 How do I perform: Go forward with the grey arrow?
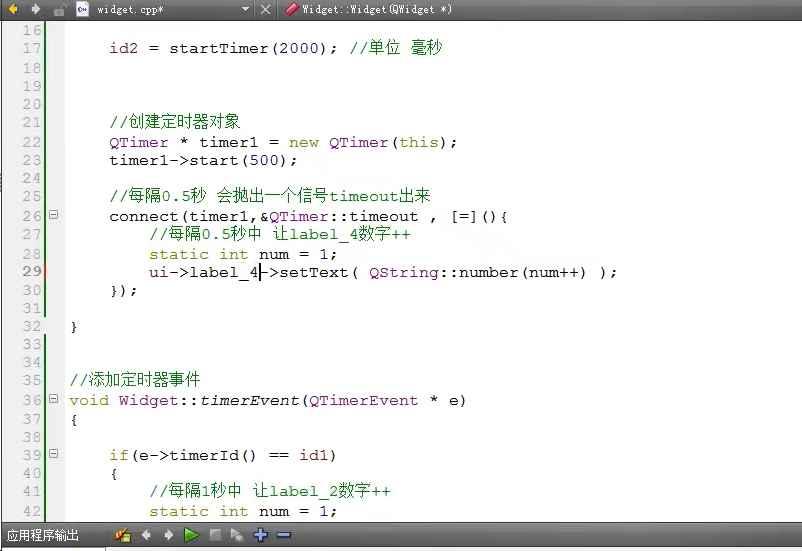click(x=36, y=9)
